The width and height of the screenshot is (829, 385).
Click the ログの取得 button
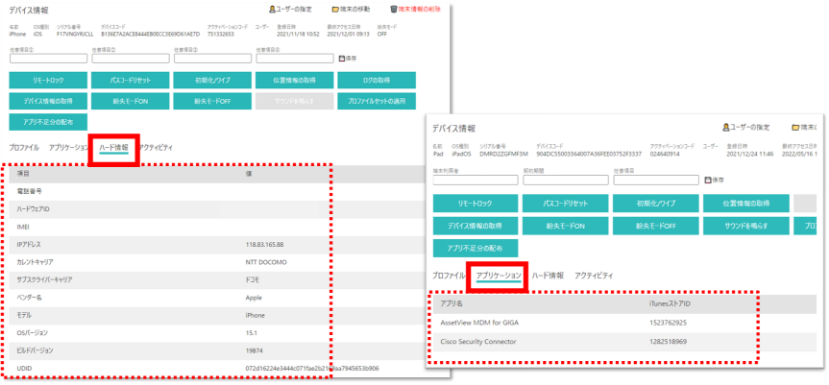[376, 80]
